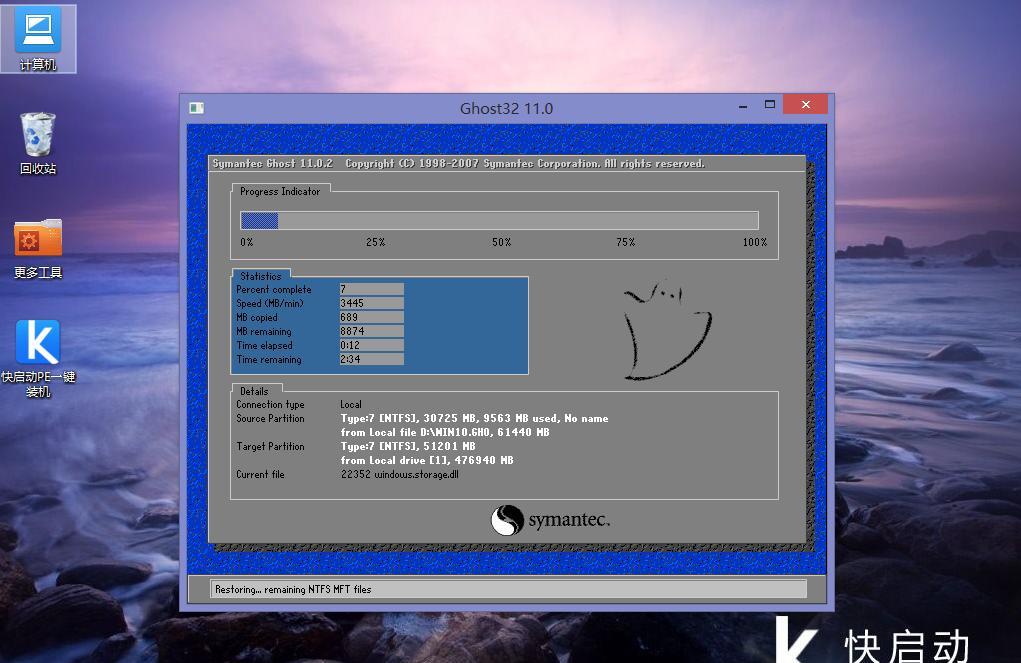Click the Ghost32 window system menu icon

coord(197,108)
